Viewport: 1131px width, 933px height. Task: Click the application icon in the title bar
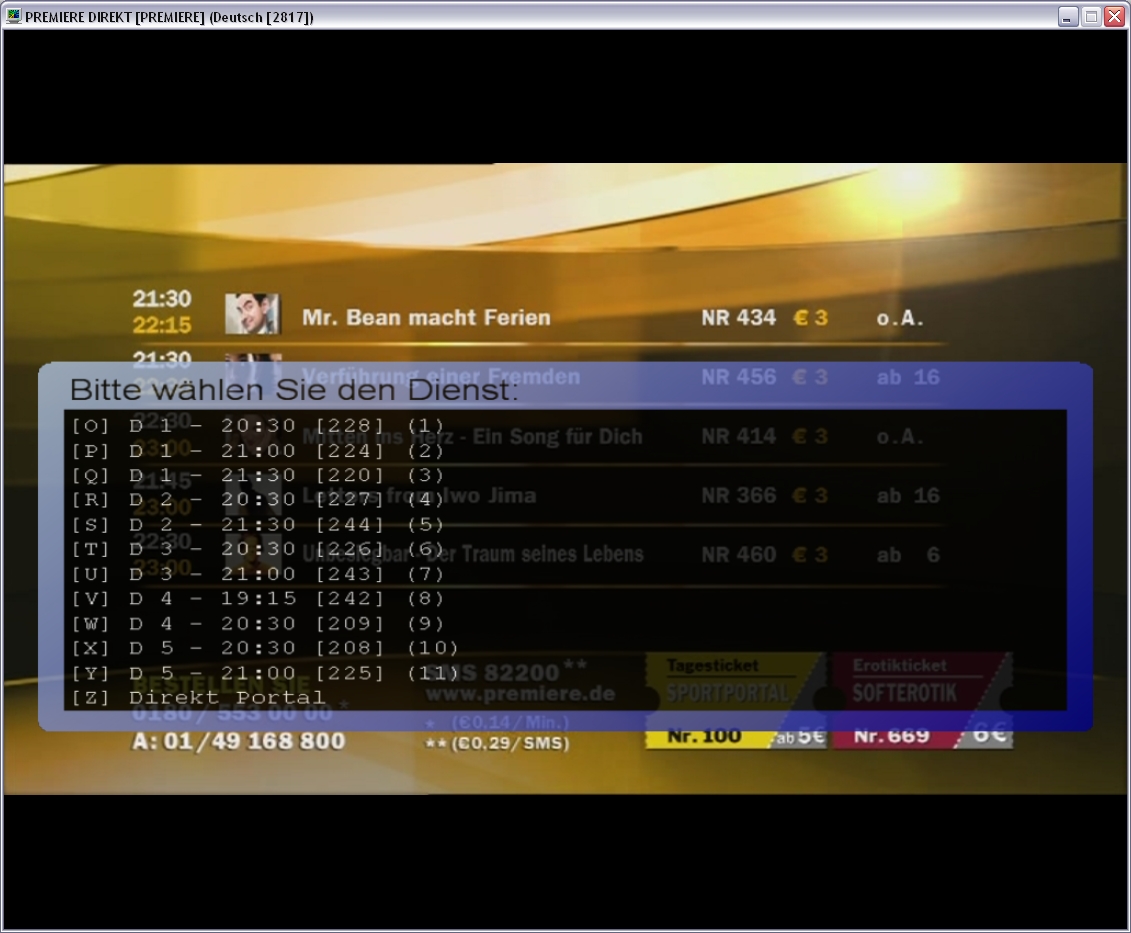click(13, 16)
